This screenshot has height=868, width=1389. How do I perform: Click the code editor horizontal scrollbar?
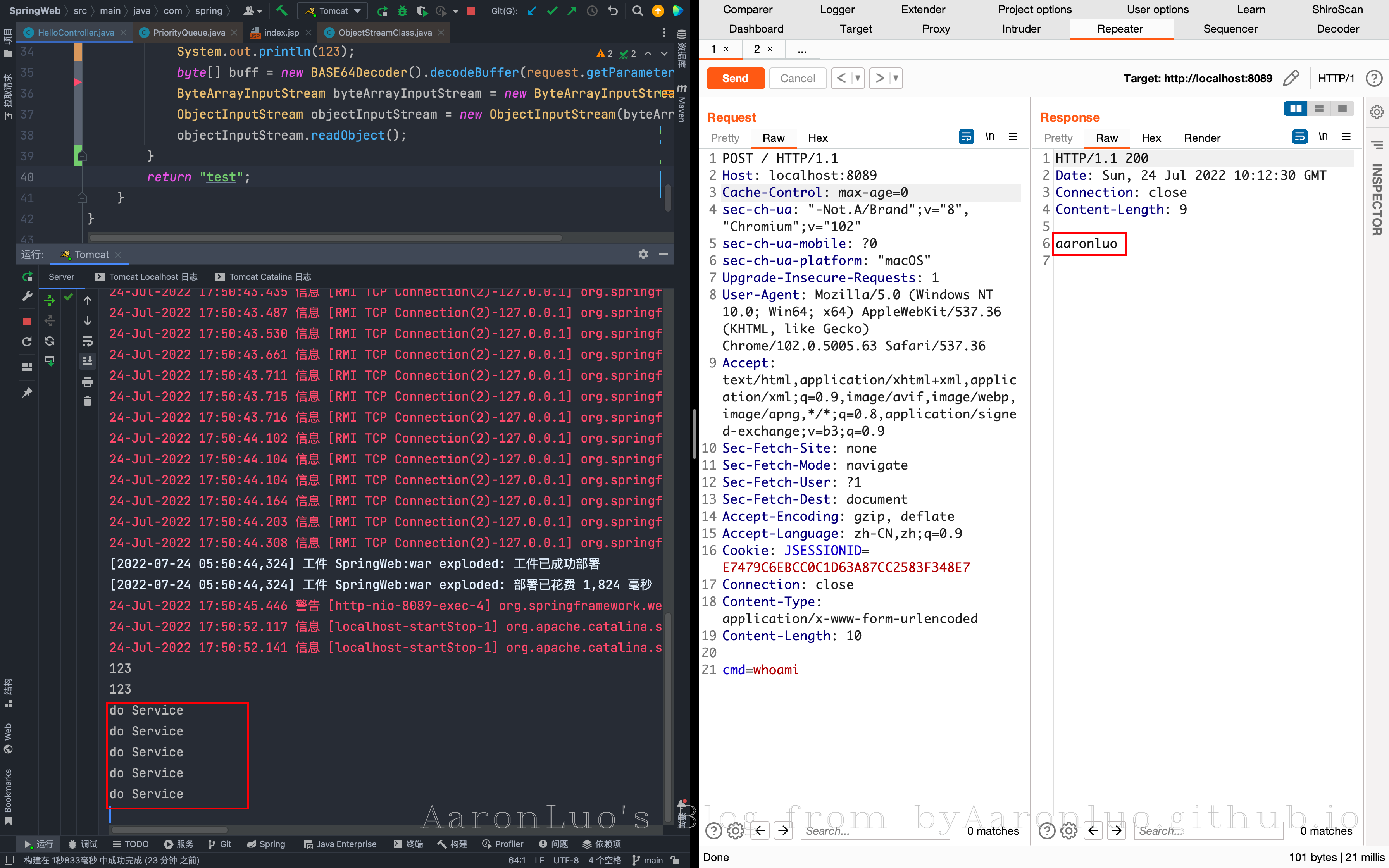326,238
